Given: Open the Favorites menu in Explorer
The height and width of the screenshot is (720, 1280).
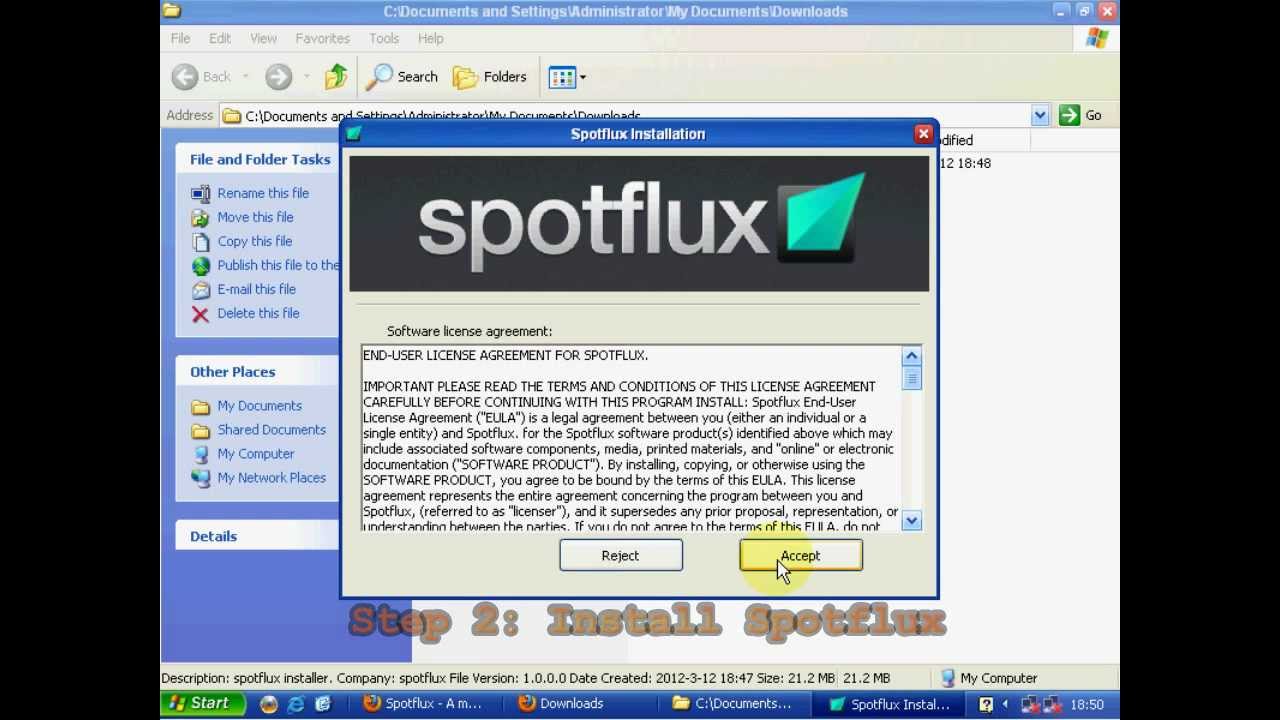Looking at the screenshot, I should [x=323, y=38].
